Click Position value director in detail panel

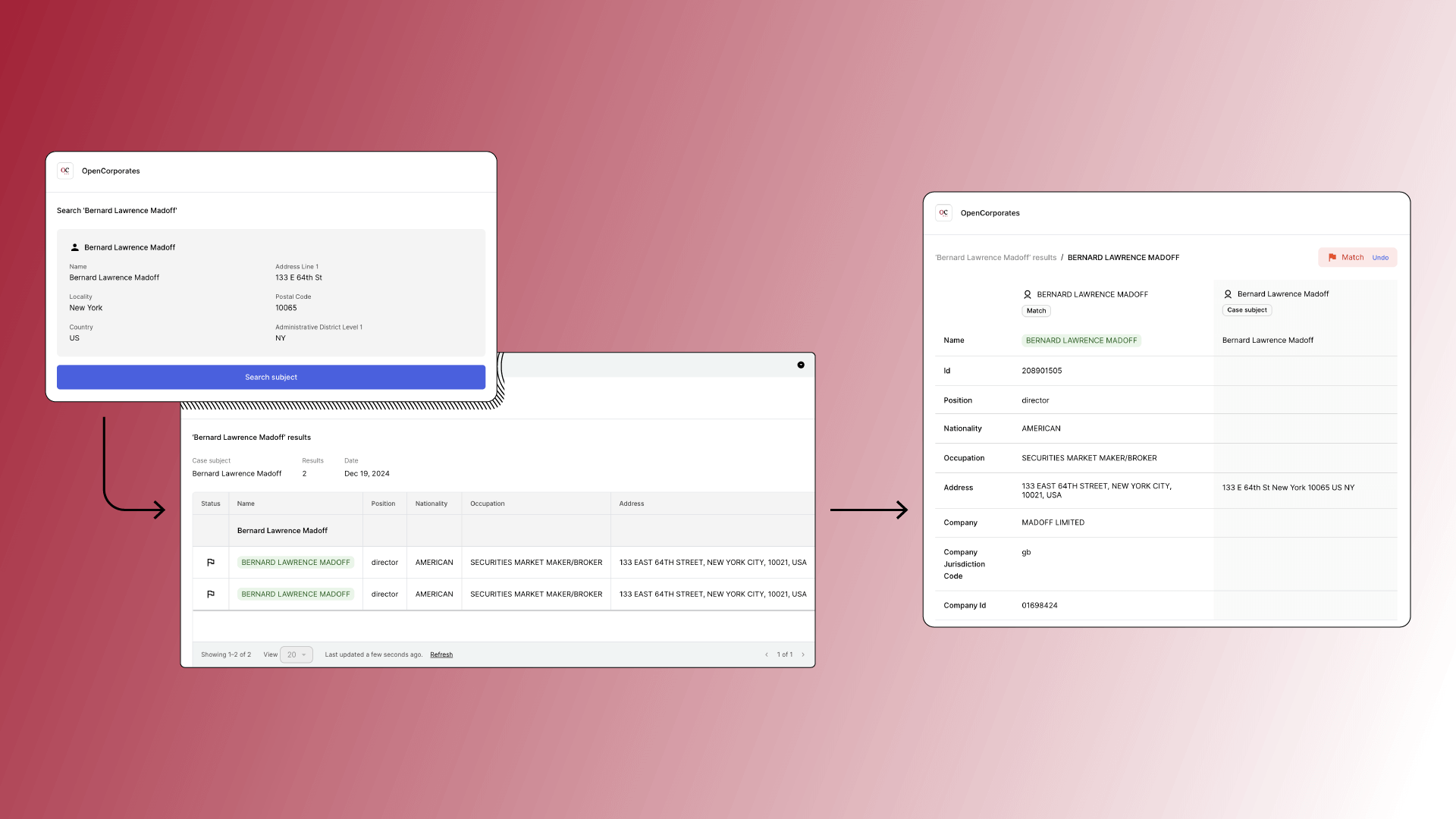coord(1035,400)
